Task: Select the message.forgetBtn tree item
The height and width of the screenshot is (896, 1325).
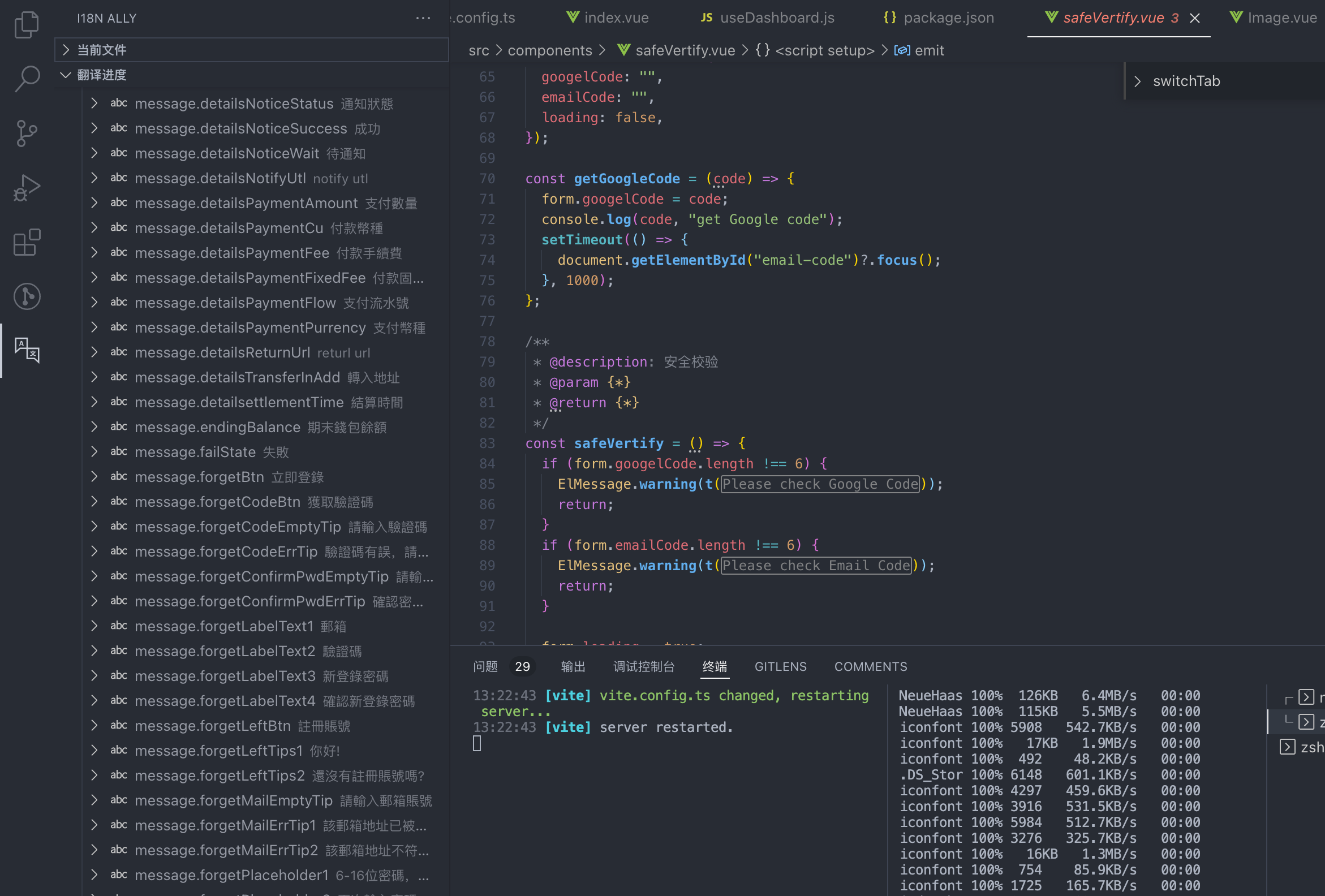Action: point(200,477)
